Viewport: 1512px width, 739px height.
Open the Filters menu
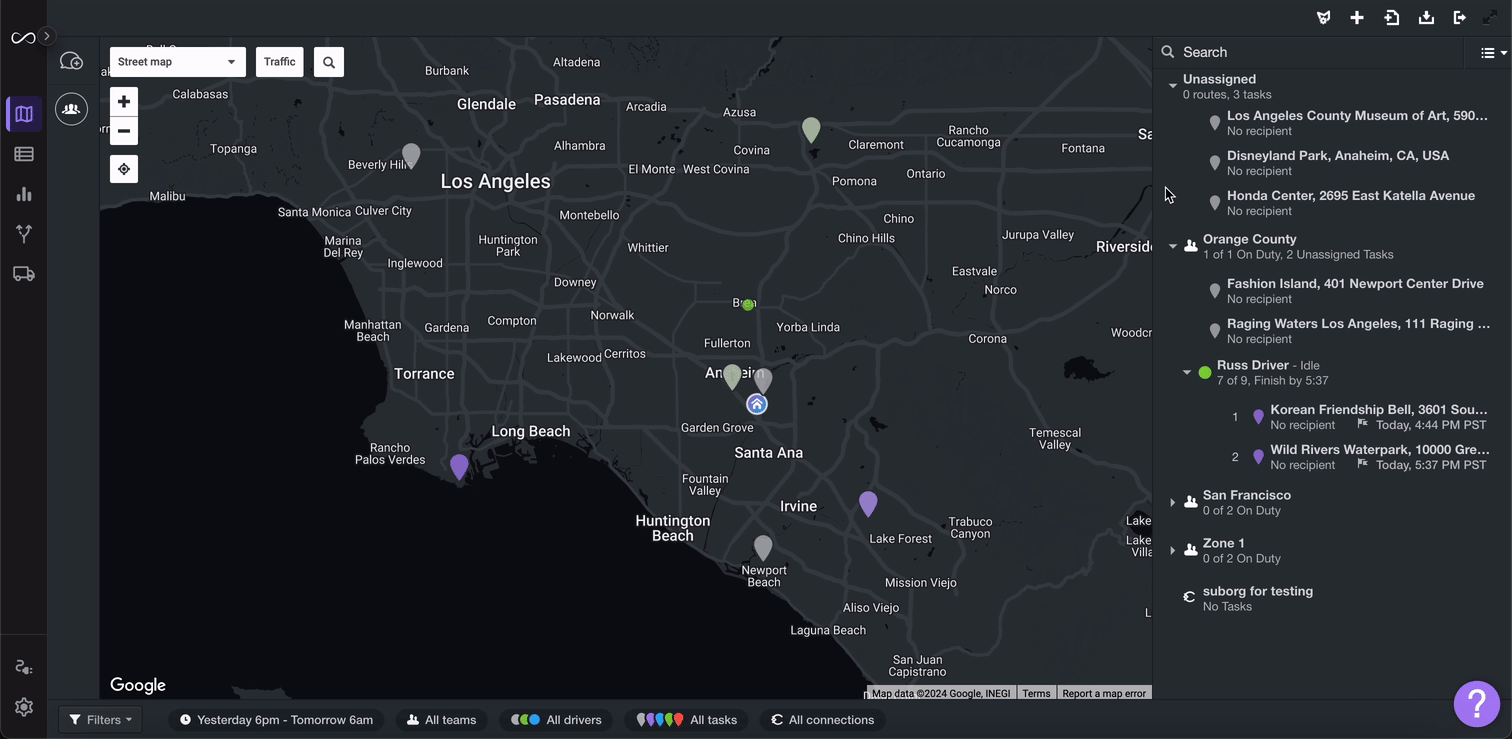(101, 720)
